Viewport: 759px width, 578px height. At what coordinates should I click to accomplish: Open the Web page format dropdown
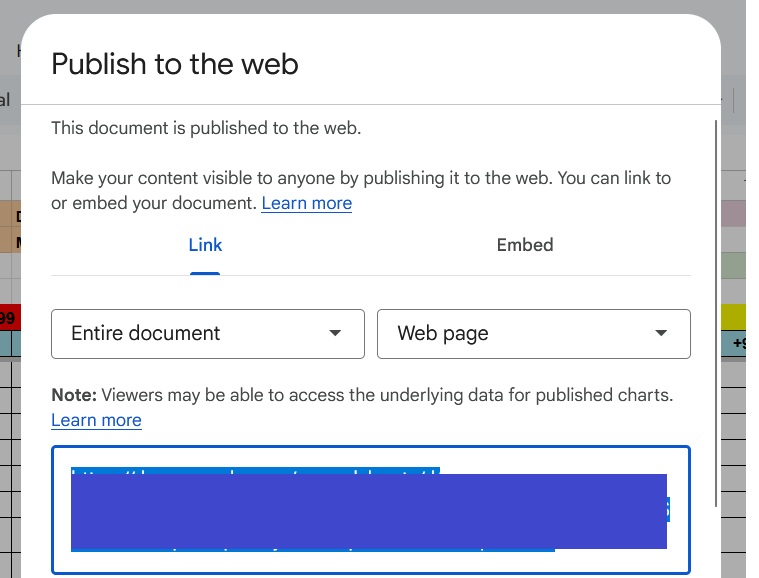pos(533,334)
